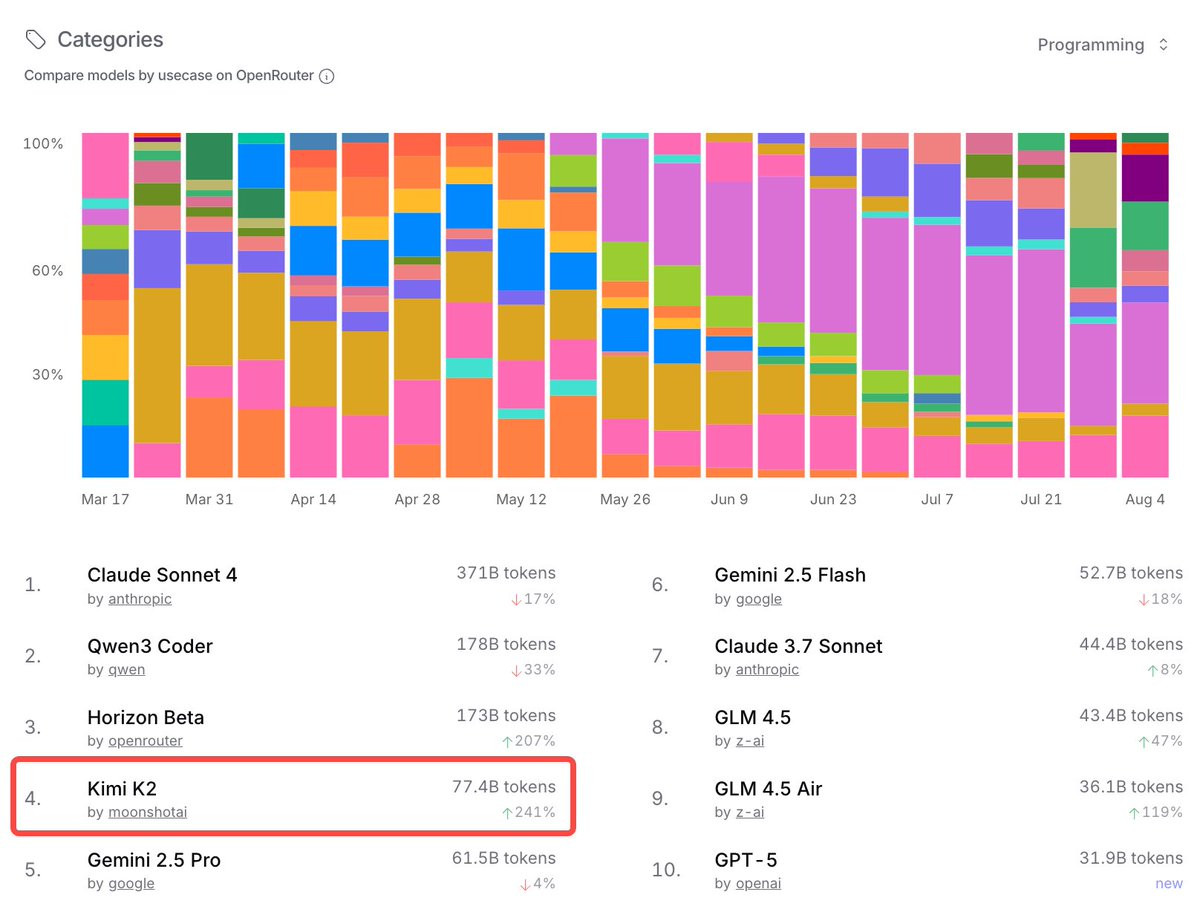Screen dimensions: 1200x915
Task: Click the Mar 31 axis label
Action: pos(209,500)
